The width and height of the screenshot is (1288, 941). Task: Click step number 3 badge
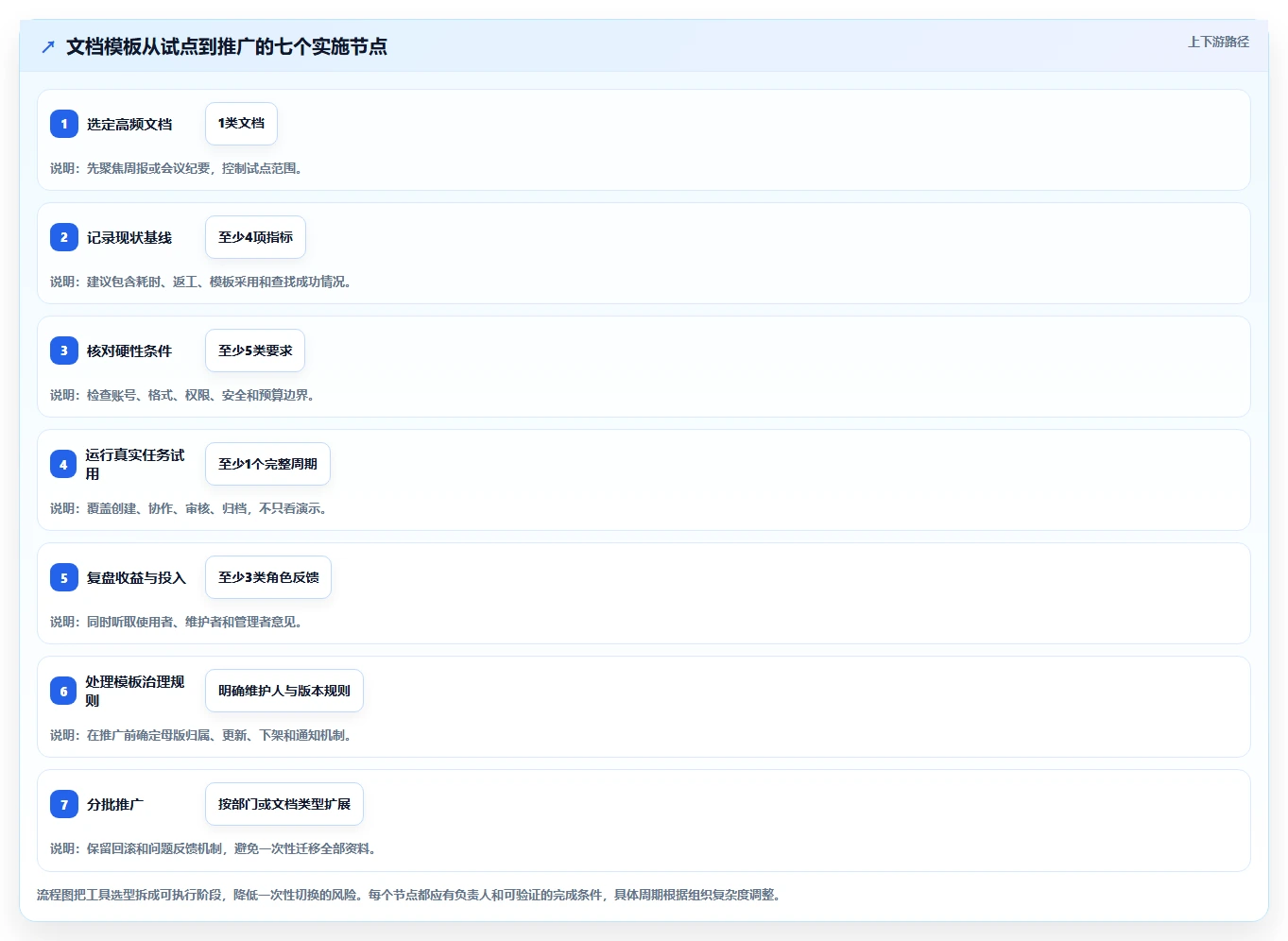click(x=64, y=351)
